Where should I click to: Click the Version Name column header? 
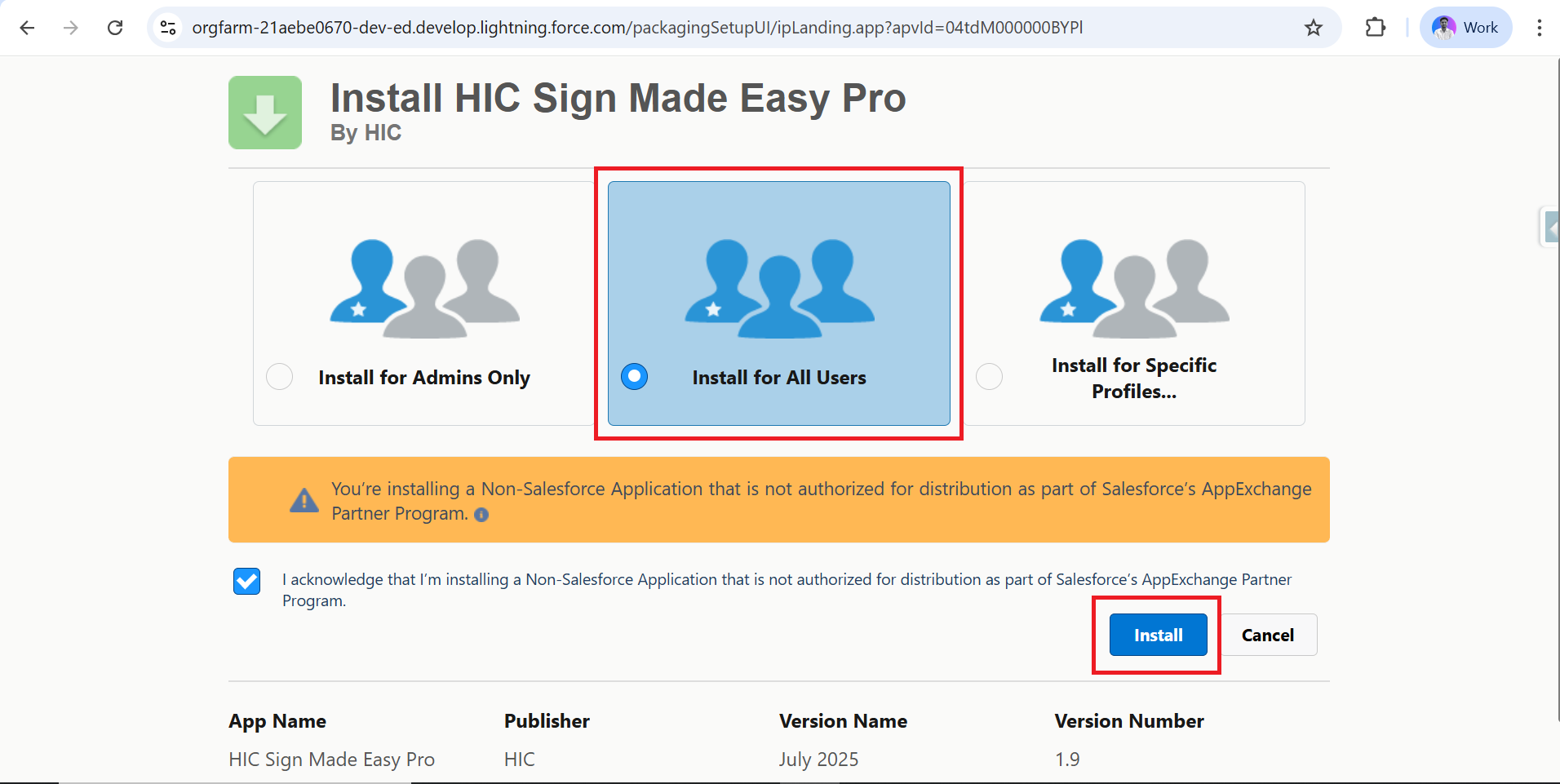pos(843,721)
